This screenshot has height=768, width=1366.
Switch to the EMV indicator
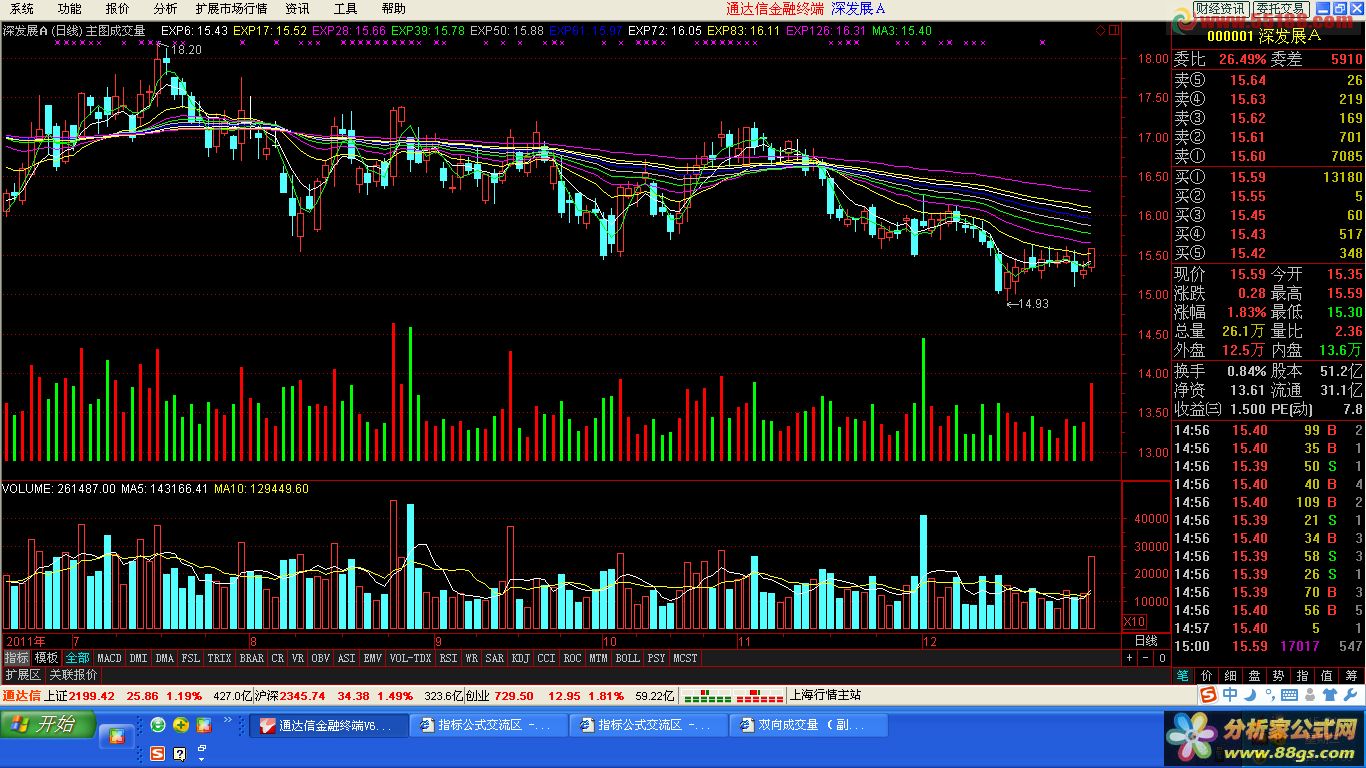(x=372, y=658)
